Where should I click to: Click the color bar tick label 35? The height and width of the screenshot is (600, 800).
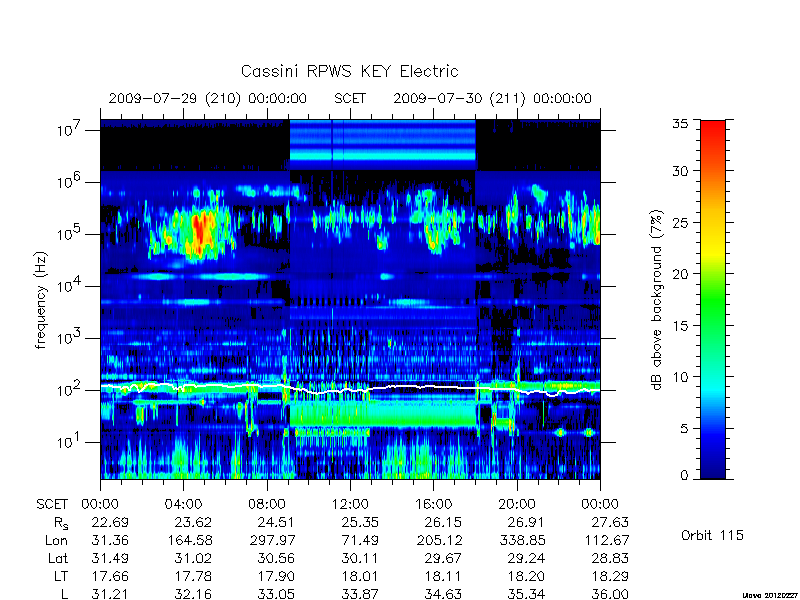tap(680, 123)
